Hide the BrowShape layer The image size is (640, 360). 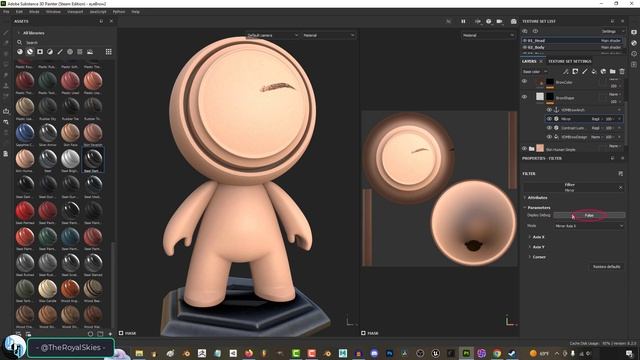coord(524,97)
